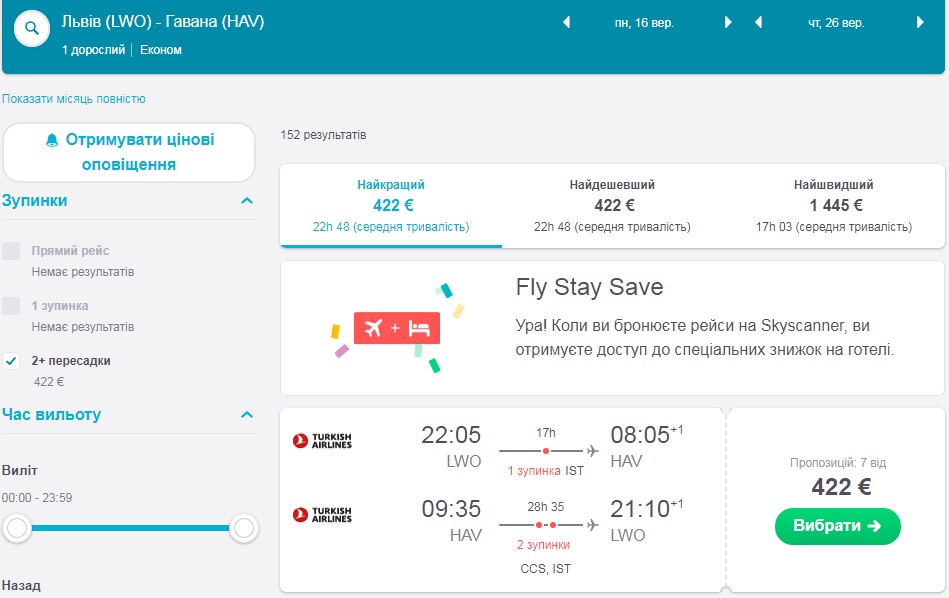Go to next return date arrow

[x=919, y=23]
